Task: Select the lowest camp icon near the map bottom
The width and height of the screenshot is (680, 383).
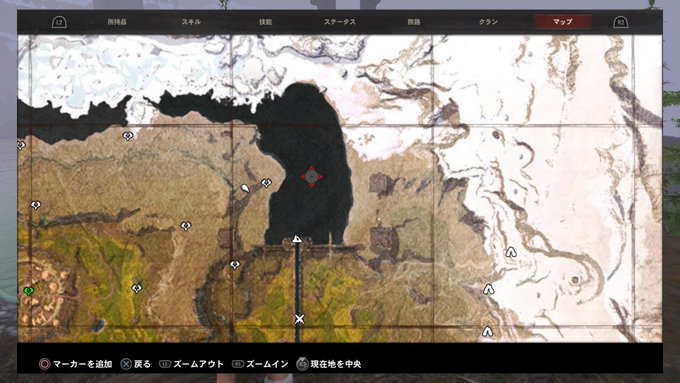Action: click(488, 332)
